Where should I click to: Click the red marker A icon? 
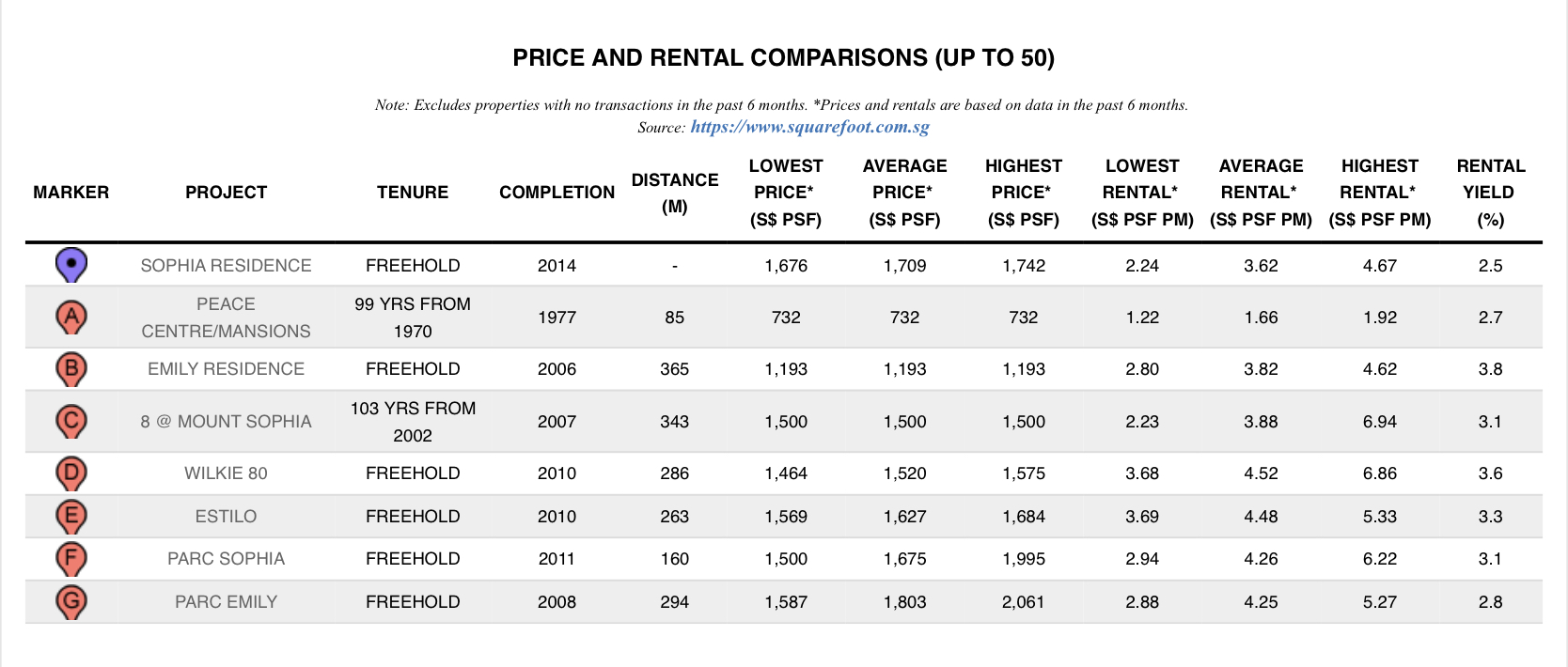[71, 317]
